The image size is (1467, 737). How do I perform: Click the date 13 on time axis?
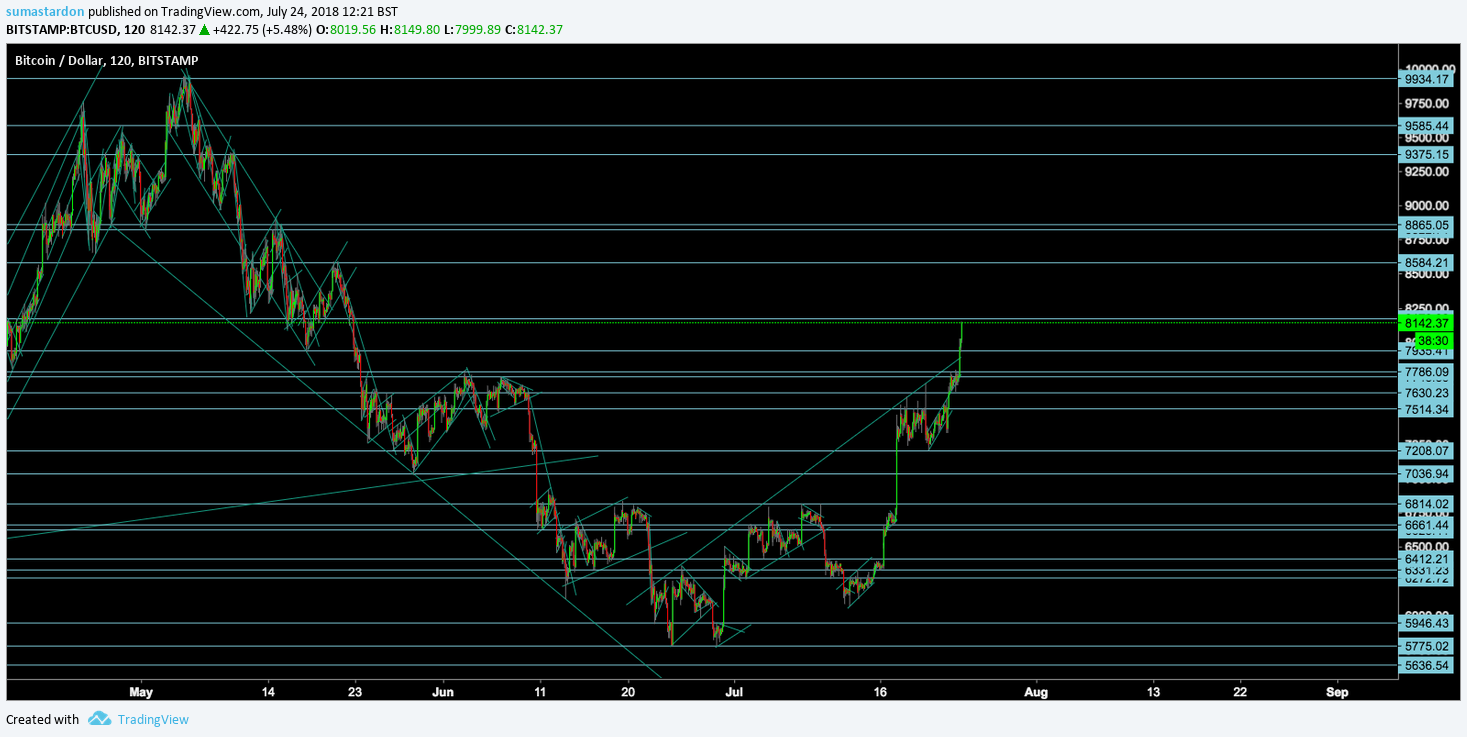tap(1153, 691)
